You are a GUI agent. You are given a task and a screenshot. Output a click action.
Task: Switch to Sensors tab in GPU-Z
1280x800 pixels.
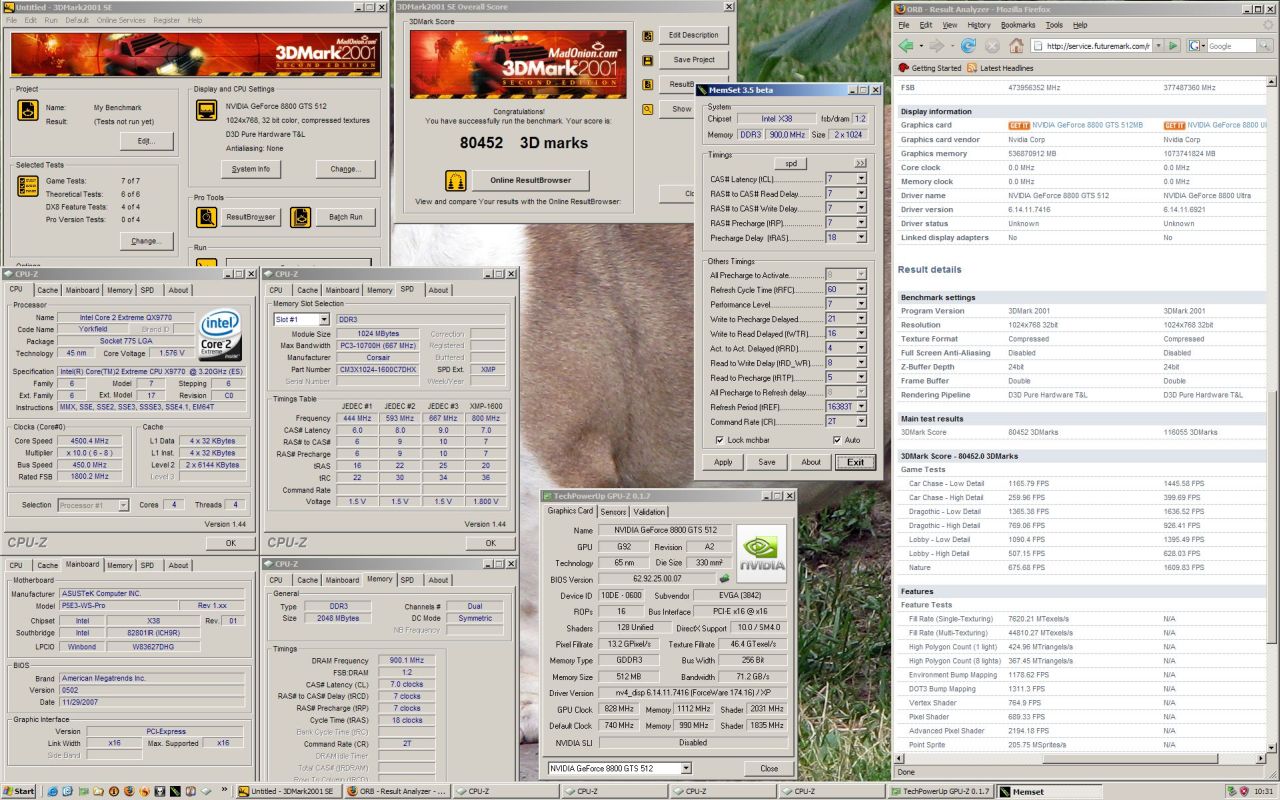point(614,511)
